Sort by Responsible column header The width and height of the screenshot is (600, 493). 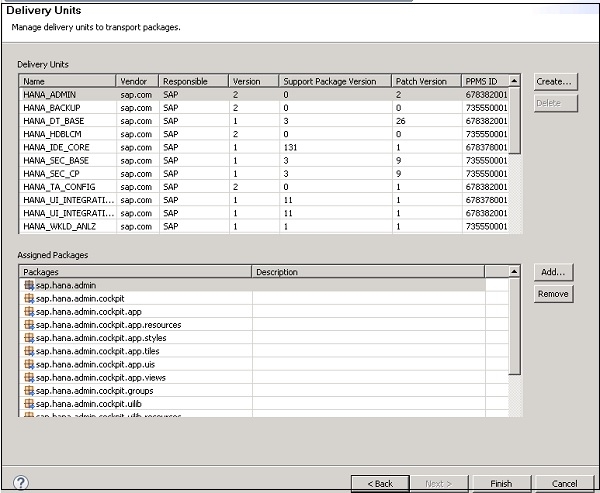(194, 81)
